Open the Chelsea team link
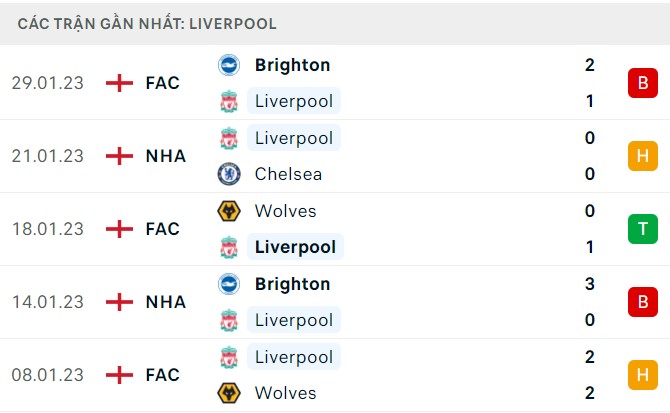 [x=288, y=174]
